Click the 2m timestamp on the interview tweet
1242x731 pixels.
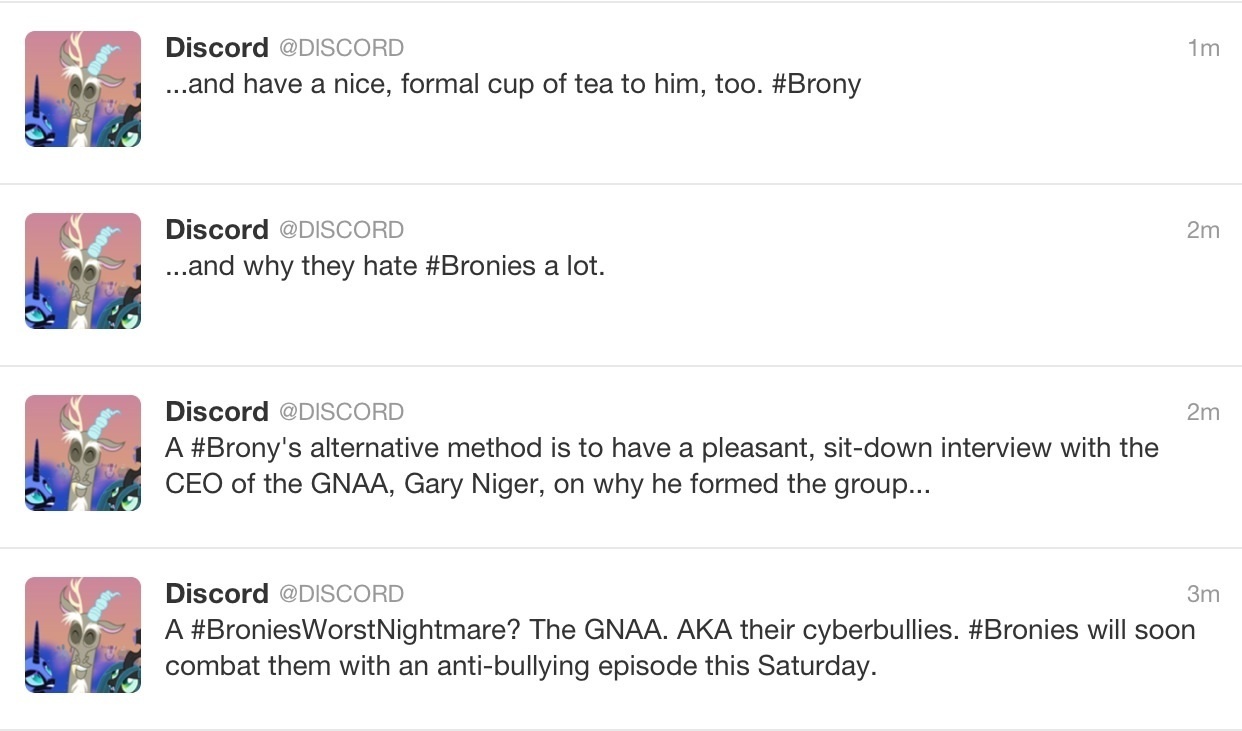pos(1202,412)
